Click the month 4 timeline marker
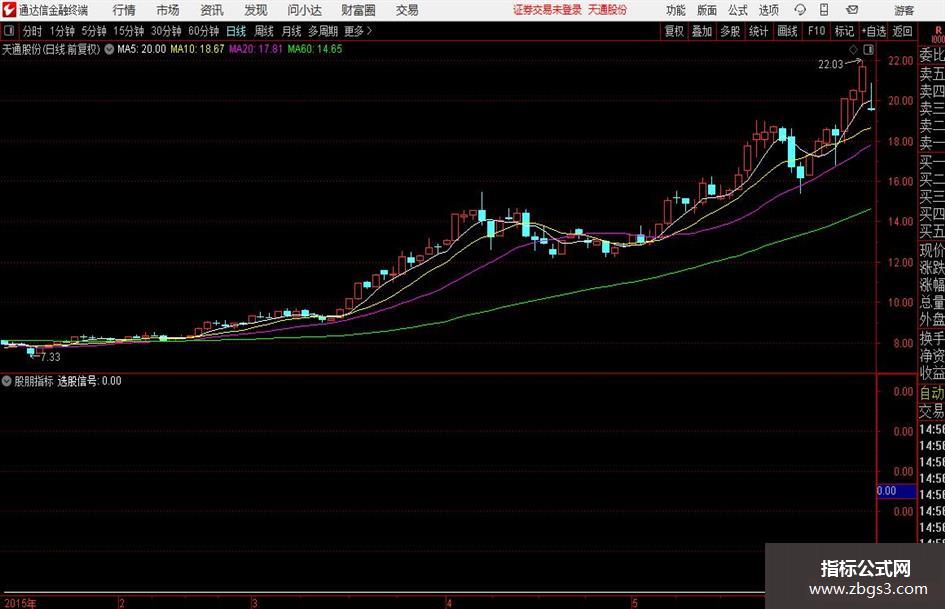The width and height of the screenshot is (945, 609). 449,603
